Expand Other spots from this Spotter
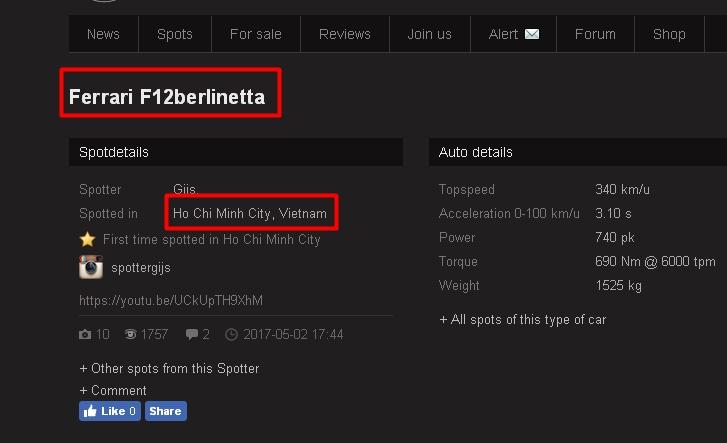Viewport: 727px width, 443px height. point(169,368)
